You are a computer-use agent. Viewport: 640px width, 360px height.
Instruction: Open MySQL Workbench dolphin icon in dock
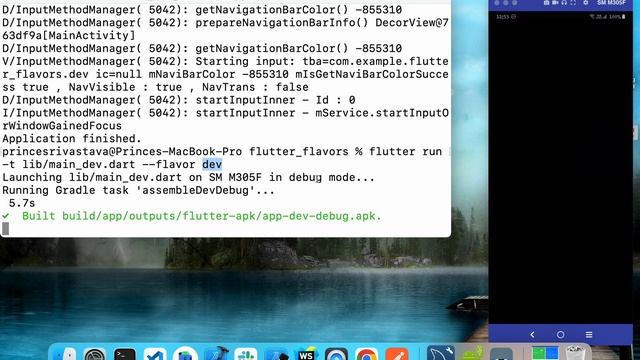pos(441,353)
